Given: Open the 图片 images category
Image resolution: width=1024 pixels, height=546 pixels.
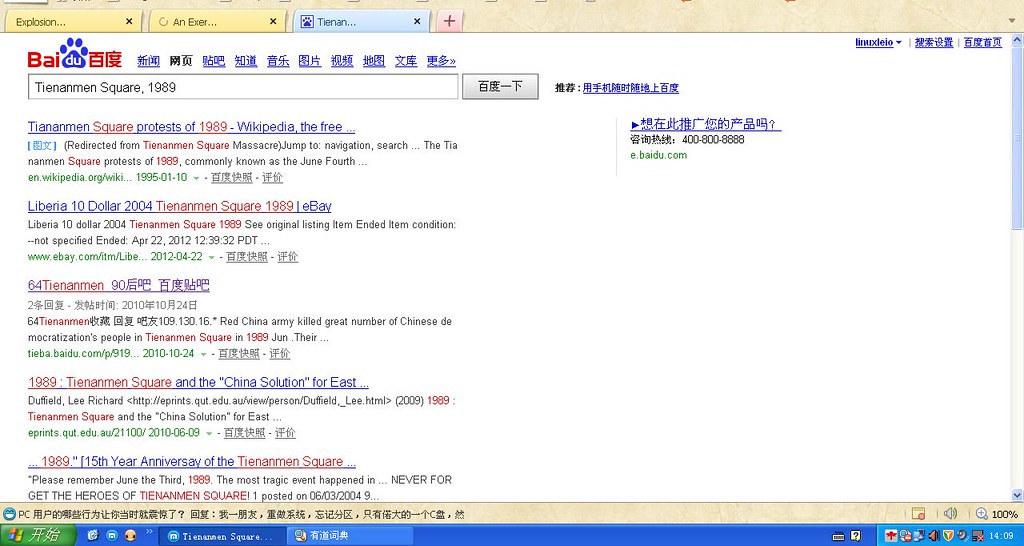Looking at the screenshot, I should pos(310,61).
